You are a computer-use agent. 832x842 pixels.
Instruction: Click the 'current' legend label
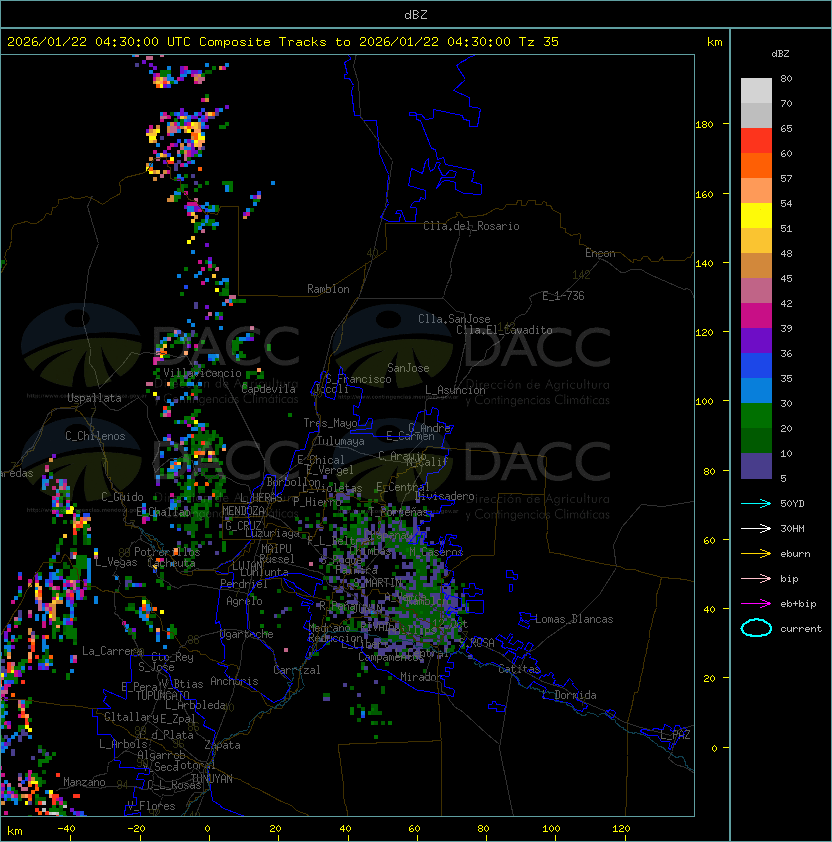point(801,629)
